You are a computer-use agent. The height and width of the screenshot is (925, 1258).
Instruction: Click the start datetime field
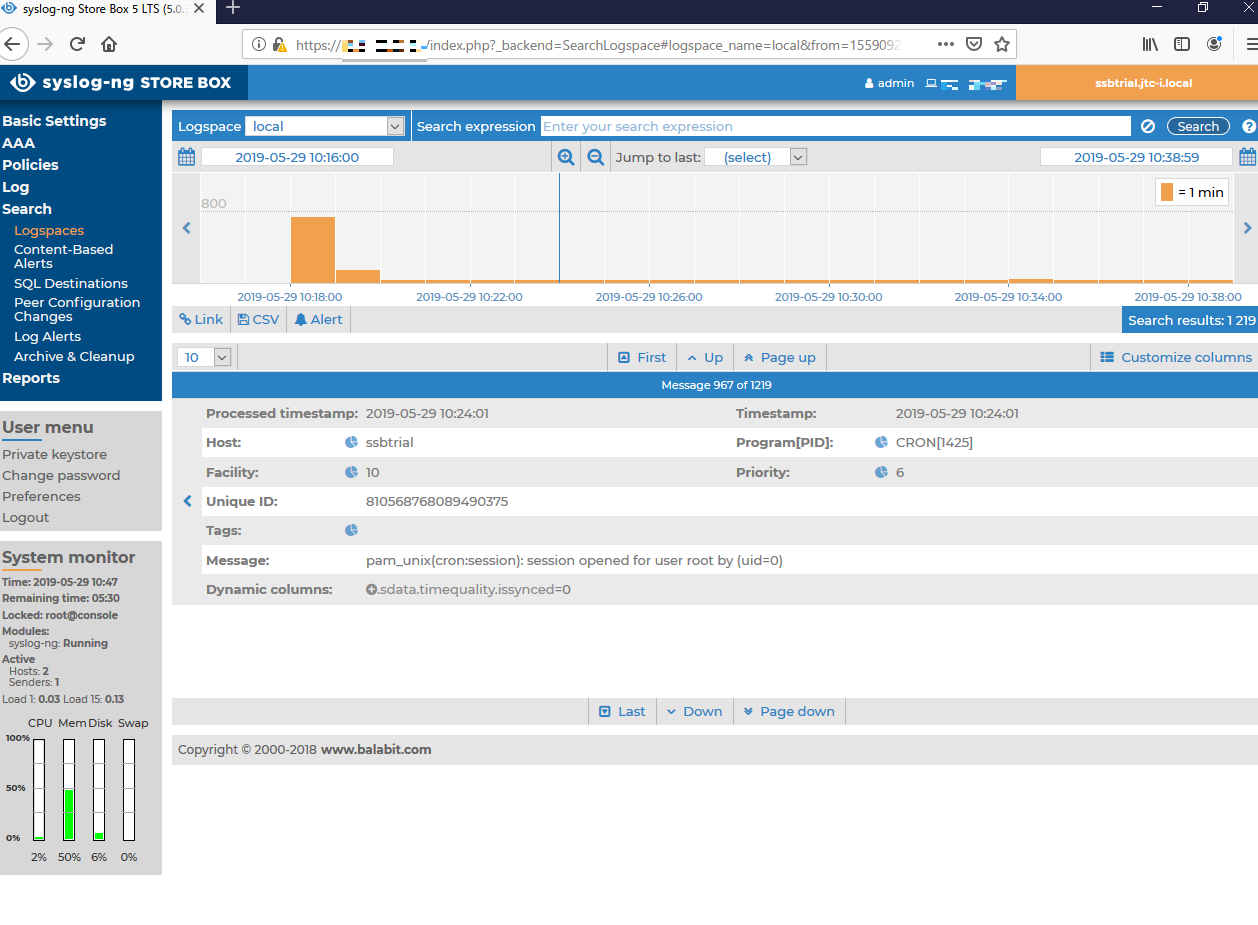click(x=297, y=157)
